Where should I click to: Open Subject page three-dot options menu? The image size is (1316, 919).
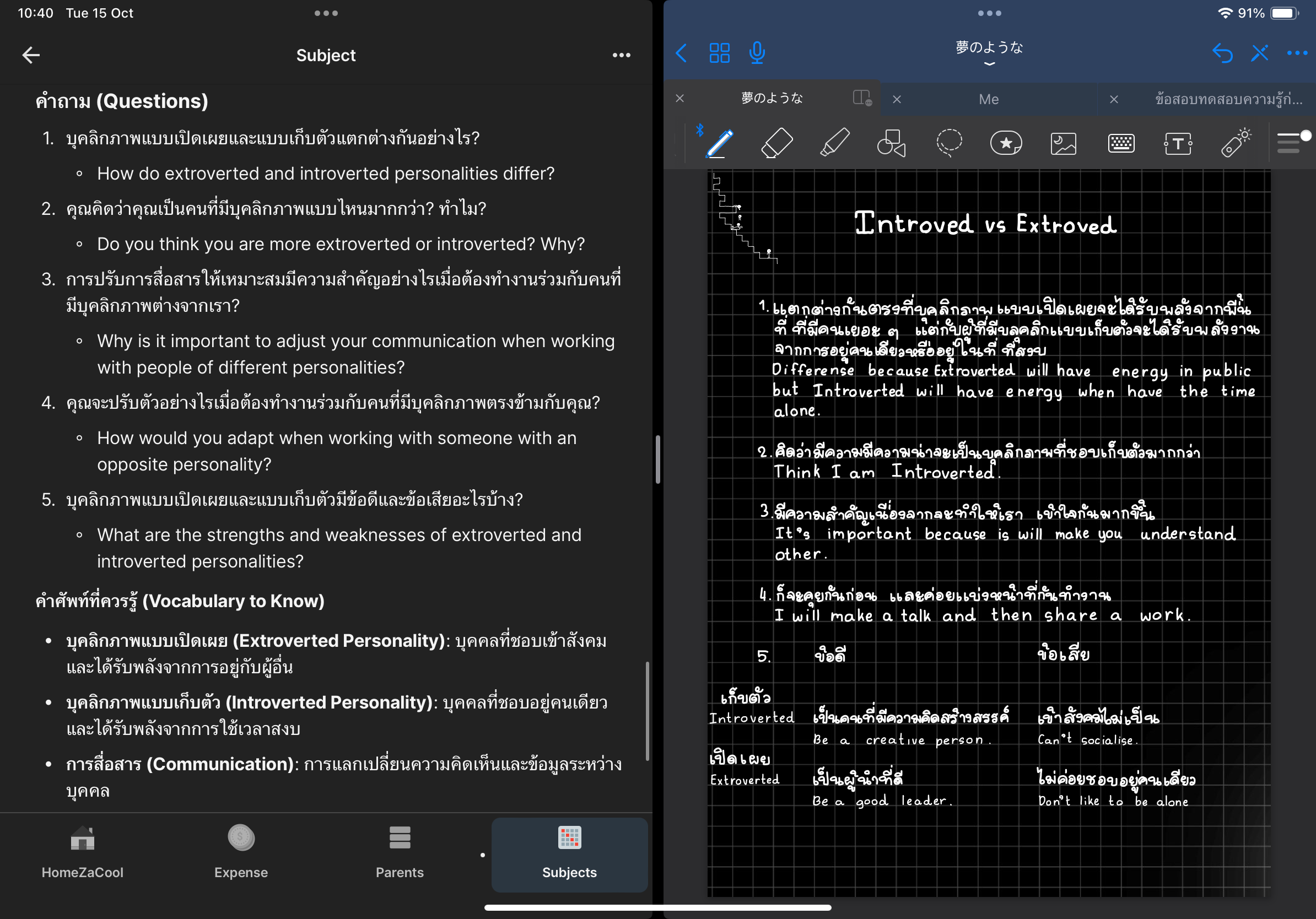(x=621, y=56)
